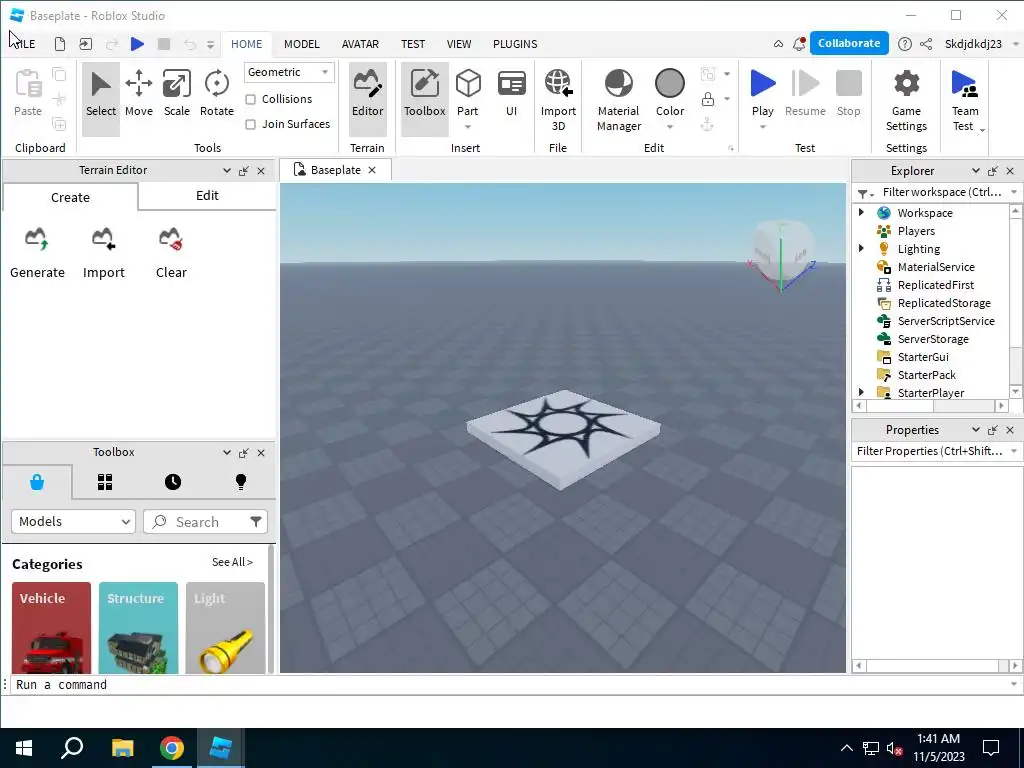Enable the Collisions checkbox
Viewport: 1024px width, 768px height.
250,99
